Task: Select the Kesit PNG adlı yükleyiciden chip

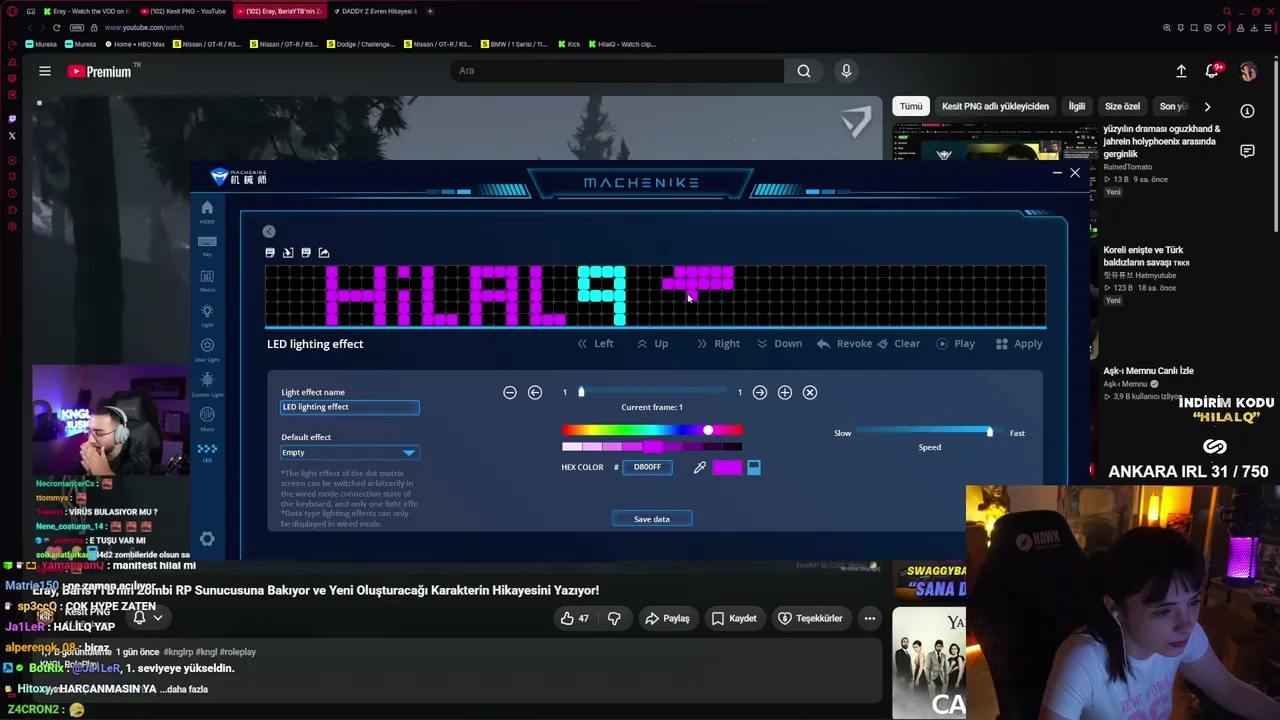Action: 995,106
